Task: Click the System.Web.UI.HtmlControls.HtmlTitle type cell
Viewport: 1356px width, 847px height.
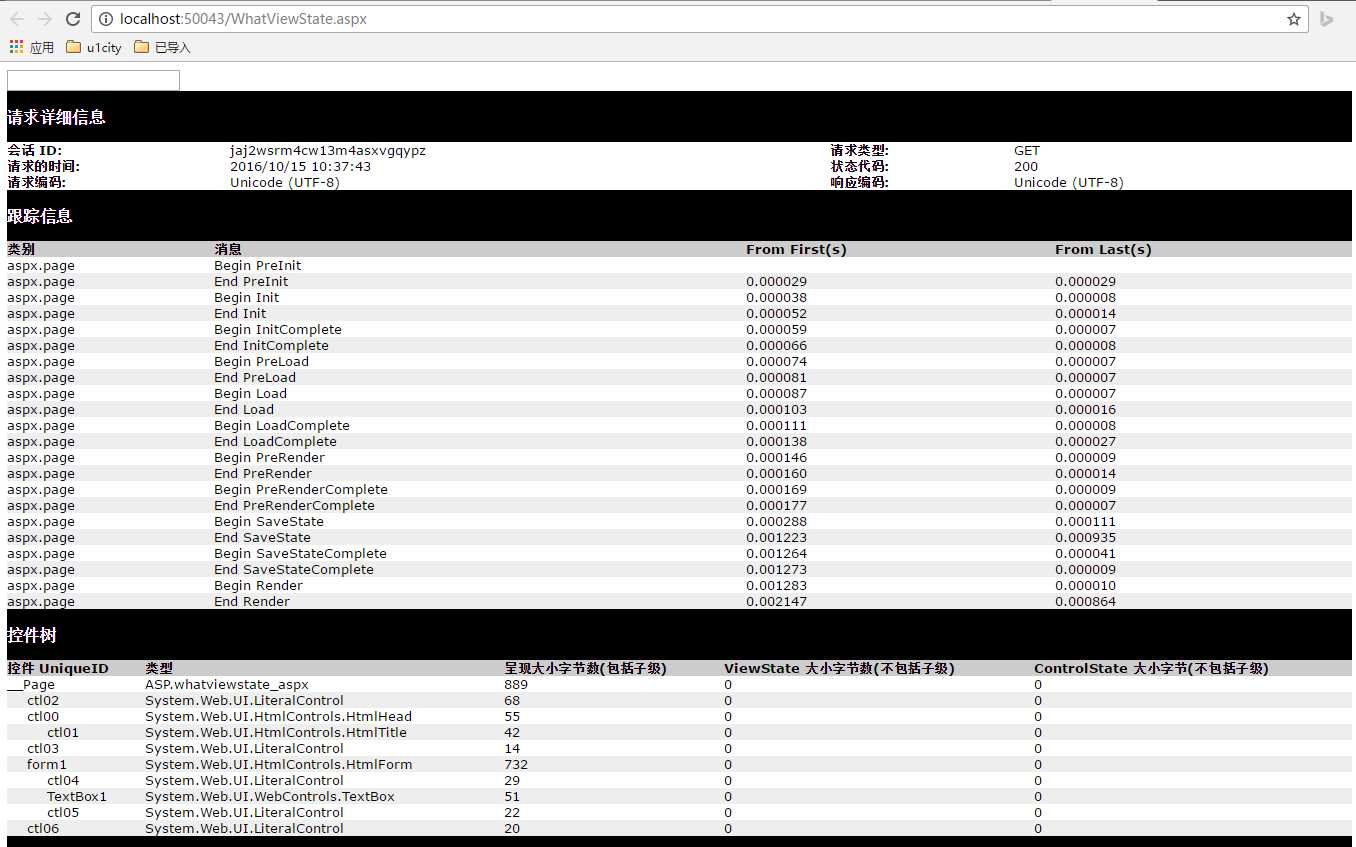Action: coord(276,732)
